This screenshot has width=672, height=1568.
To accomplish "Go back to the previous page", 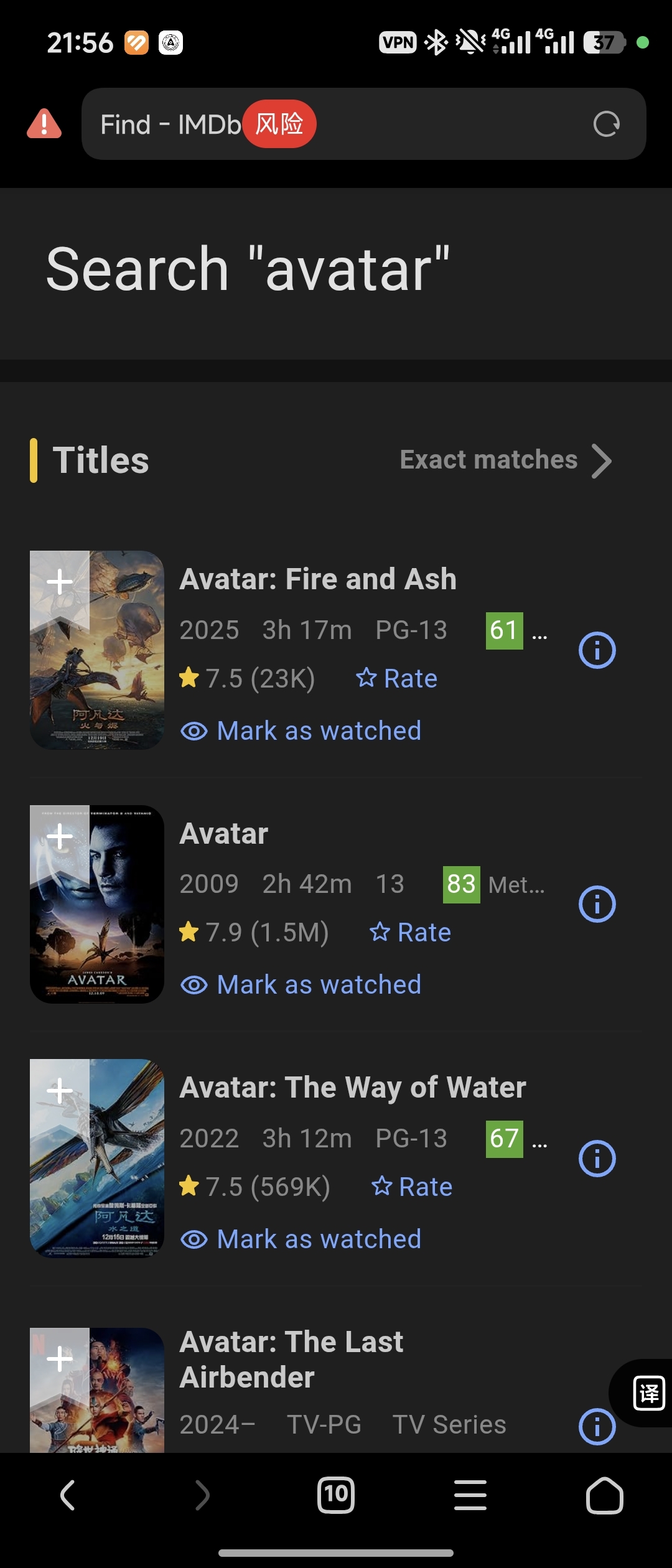I will click(x=68, y=1495).
